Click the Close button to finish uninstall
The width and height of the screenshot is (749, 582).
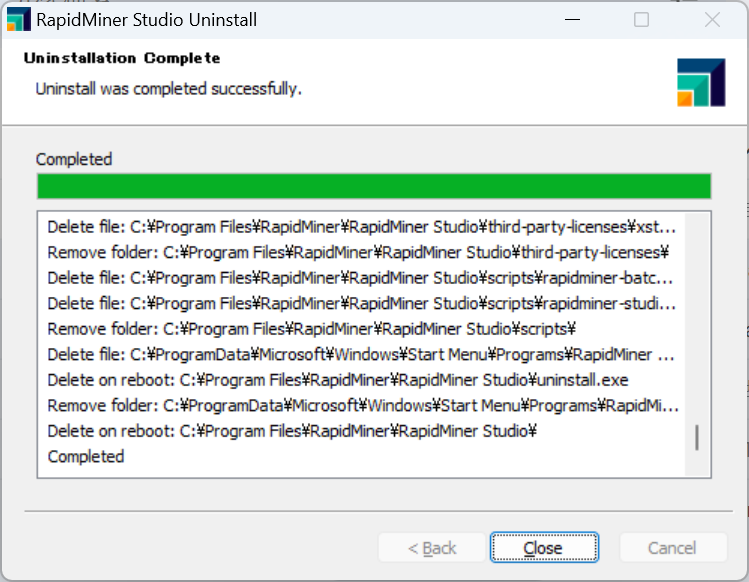click(544, 548)
